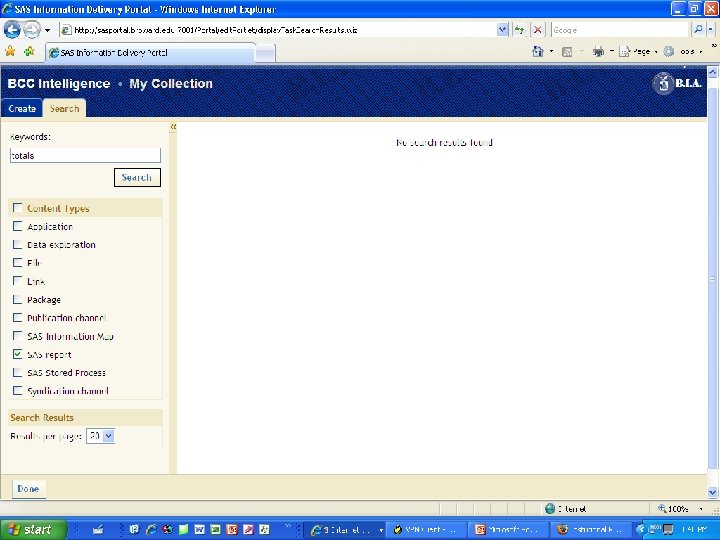
Task: Check the SAS Information Map checkbox
Action: (x=17, y=336)
